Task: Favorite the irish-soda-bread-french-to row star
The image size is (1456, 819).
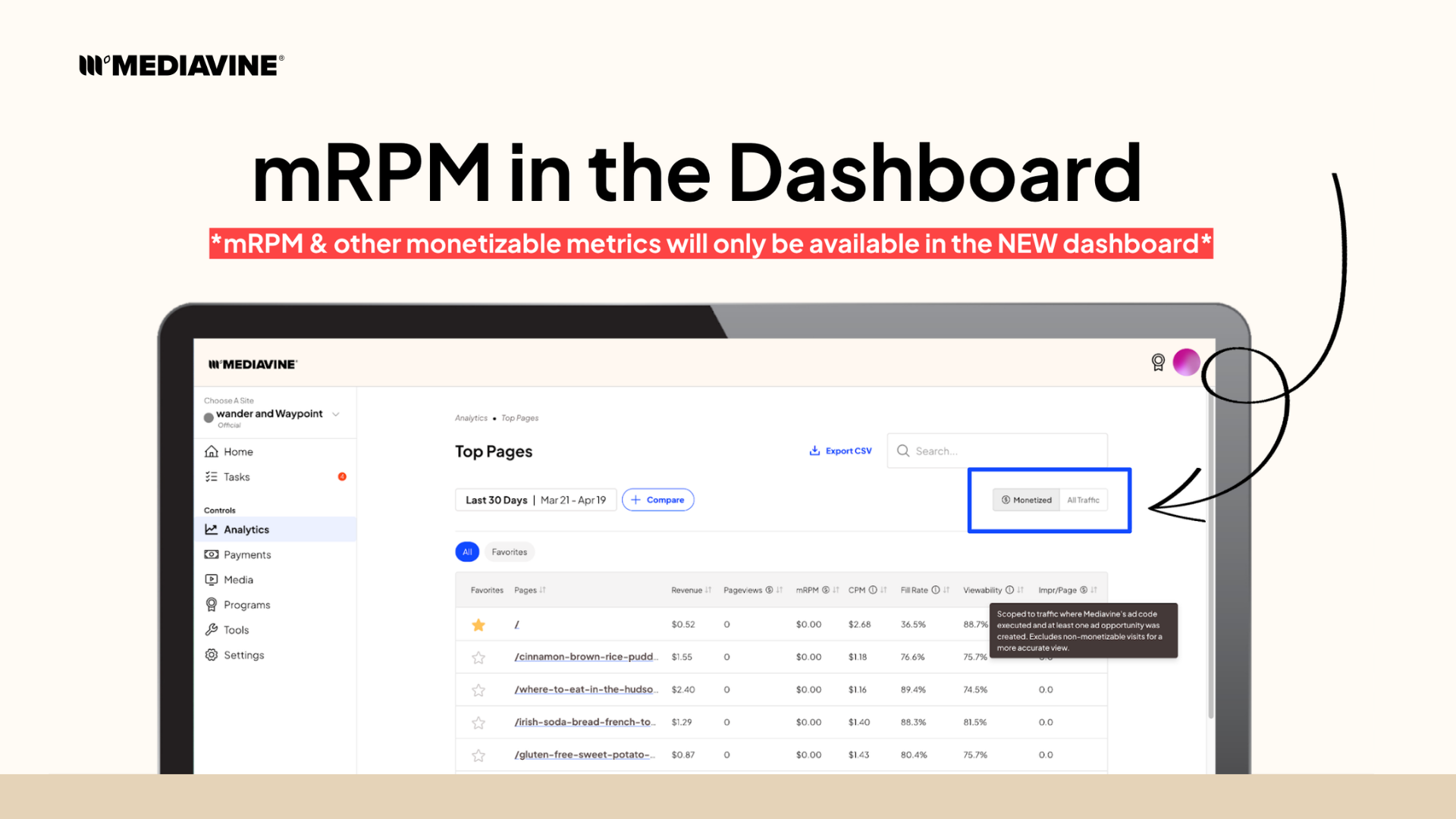Action: point(479,723)
